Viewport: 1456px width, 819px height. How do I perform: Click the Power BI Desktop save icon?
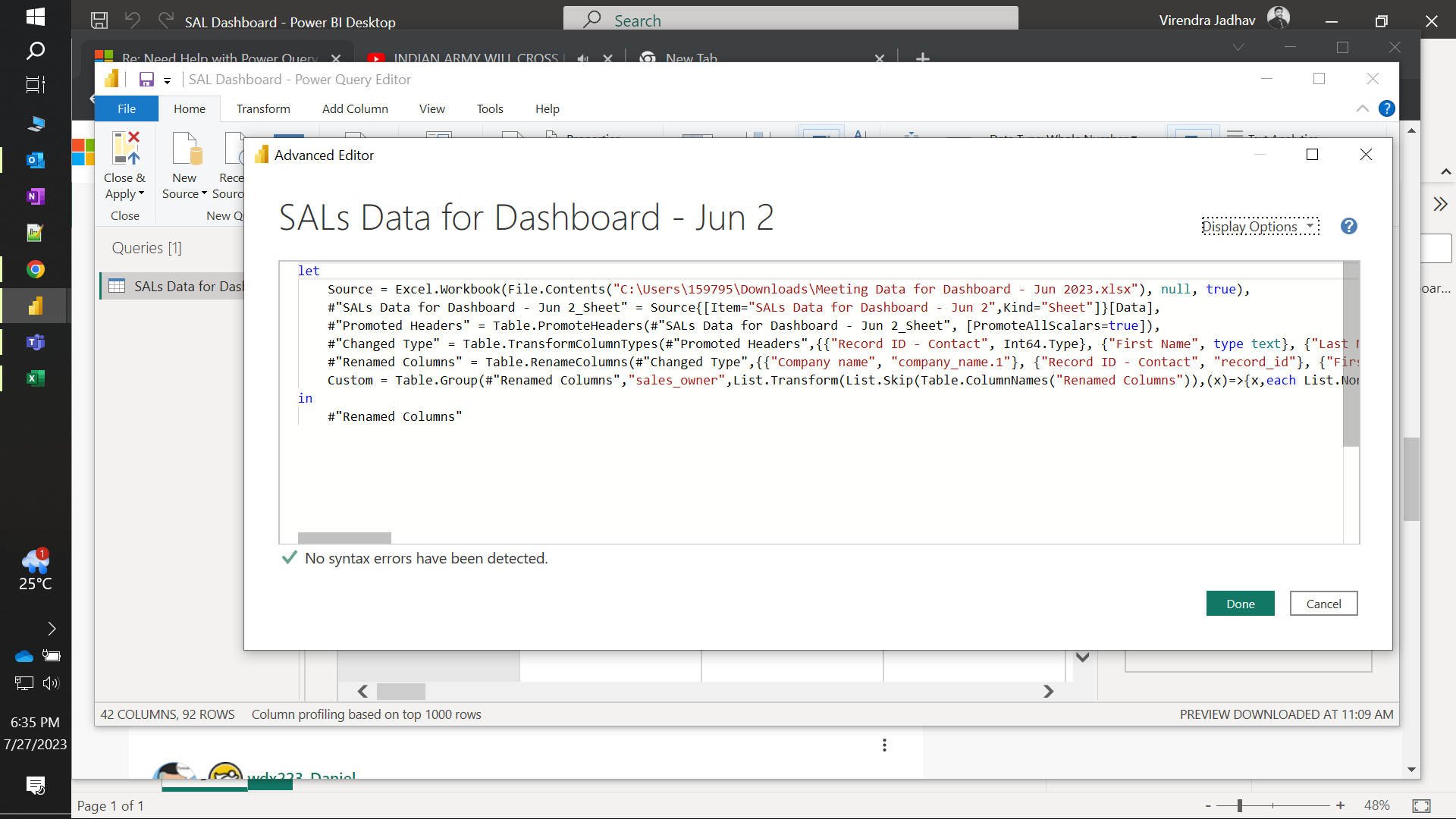[x=99, y=20]
